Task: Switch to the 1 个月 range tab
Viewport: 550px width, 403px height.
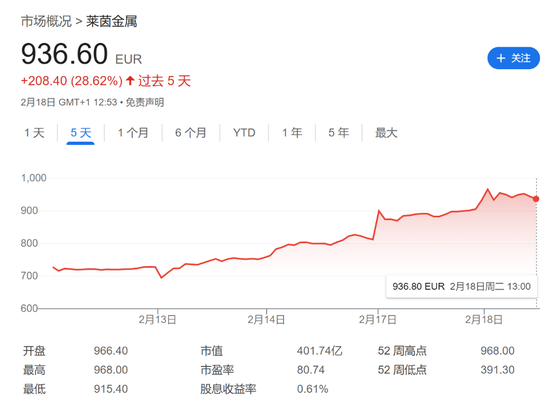Action: point(133,133)
